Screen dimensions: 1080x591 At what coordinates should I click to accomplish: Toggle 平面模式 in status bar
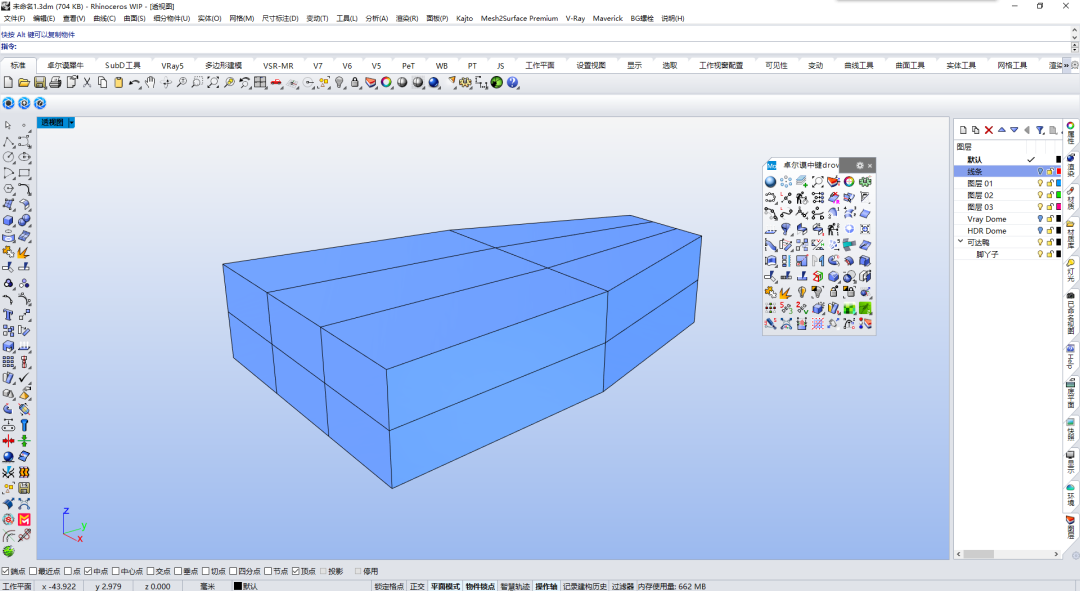[445, 586]
